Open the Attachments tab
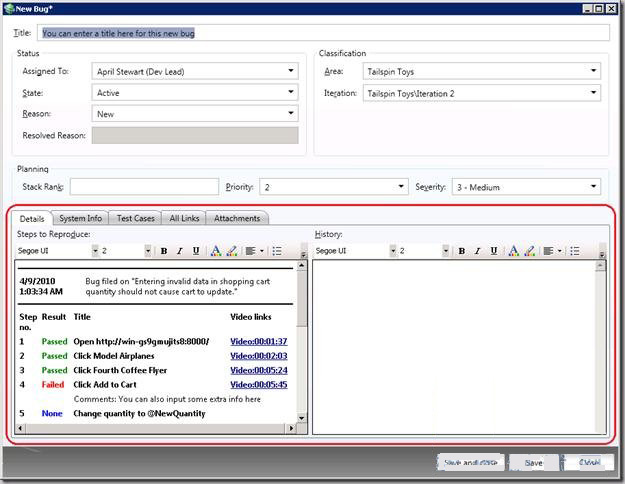625x484 pixels. tap(237, 218)
